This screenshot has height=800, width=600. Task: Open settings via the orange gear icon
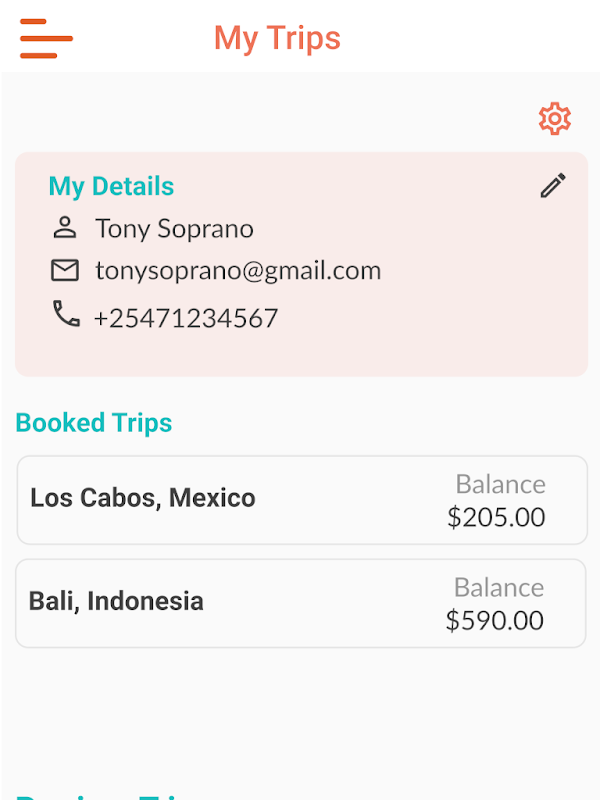click(x=555, y=118)
